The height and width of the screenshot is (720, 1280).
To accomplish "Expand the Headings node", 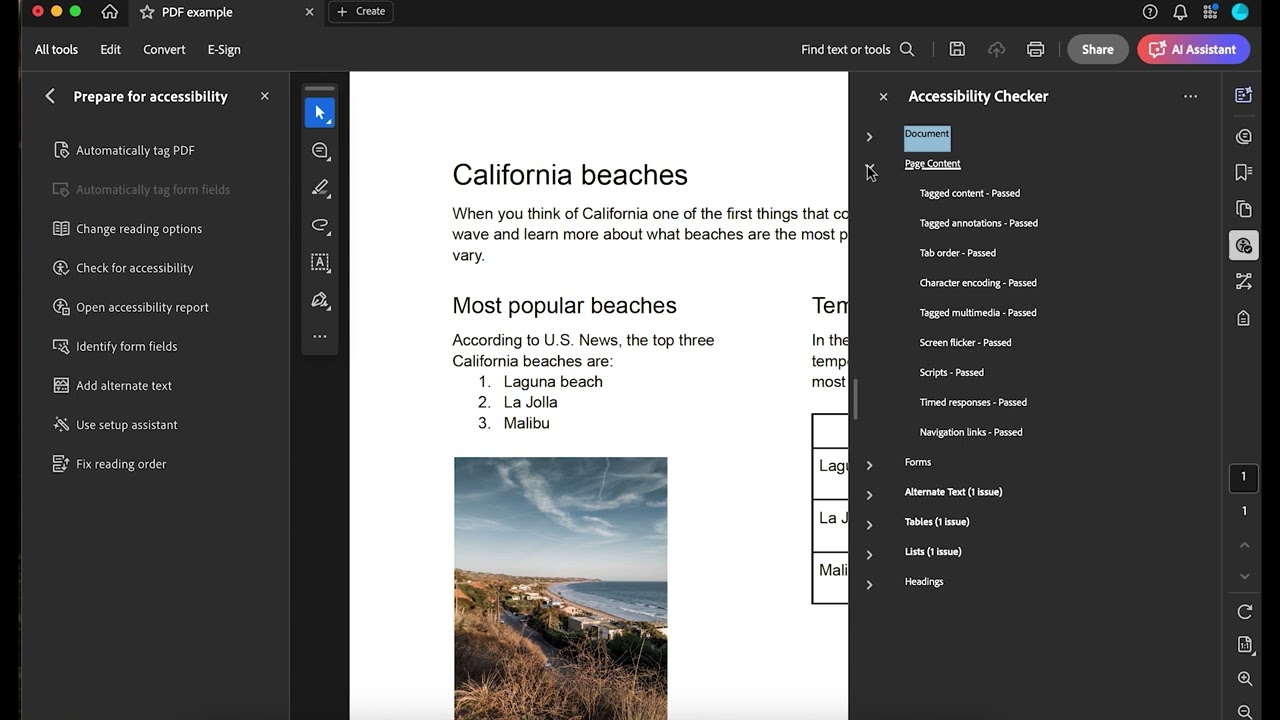I will [x=869, y=585].
